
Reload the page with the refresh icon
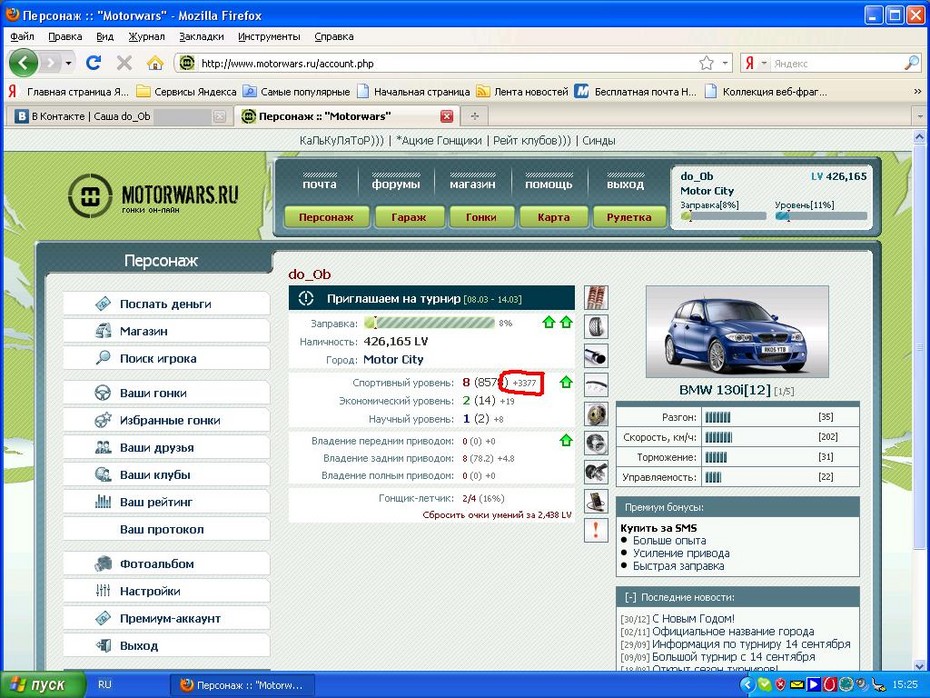pos(94,63)
